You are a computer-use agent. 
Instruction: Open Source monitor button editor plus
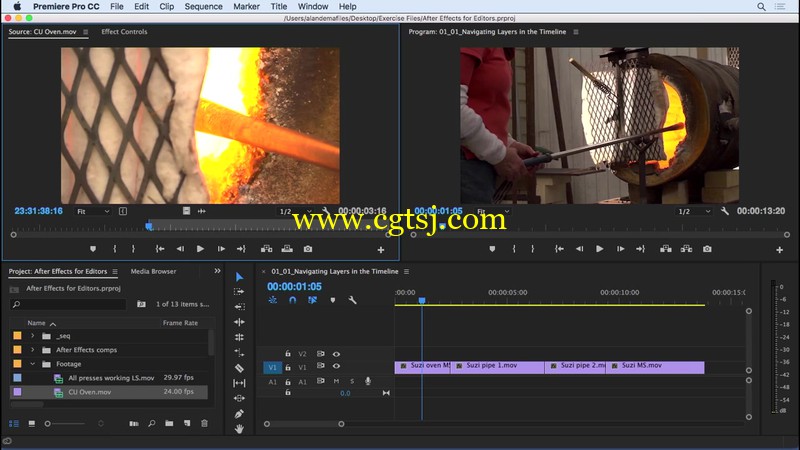[x=381, y=249]
